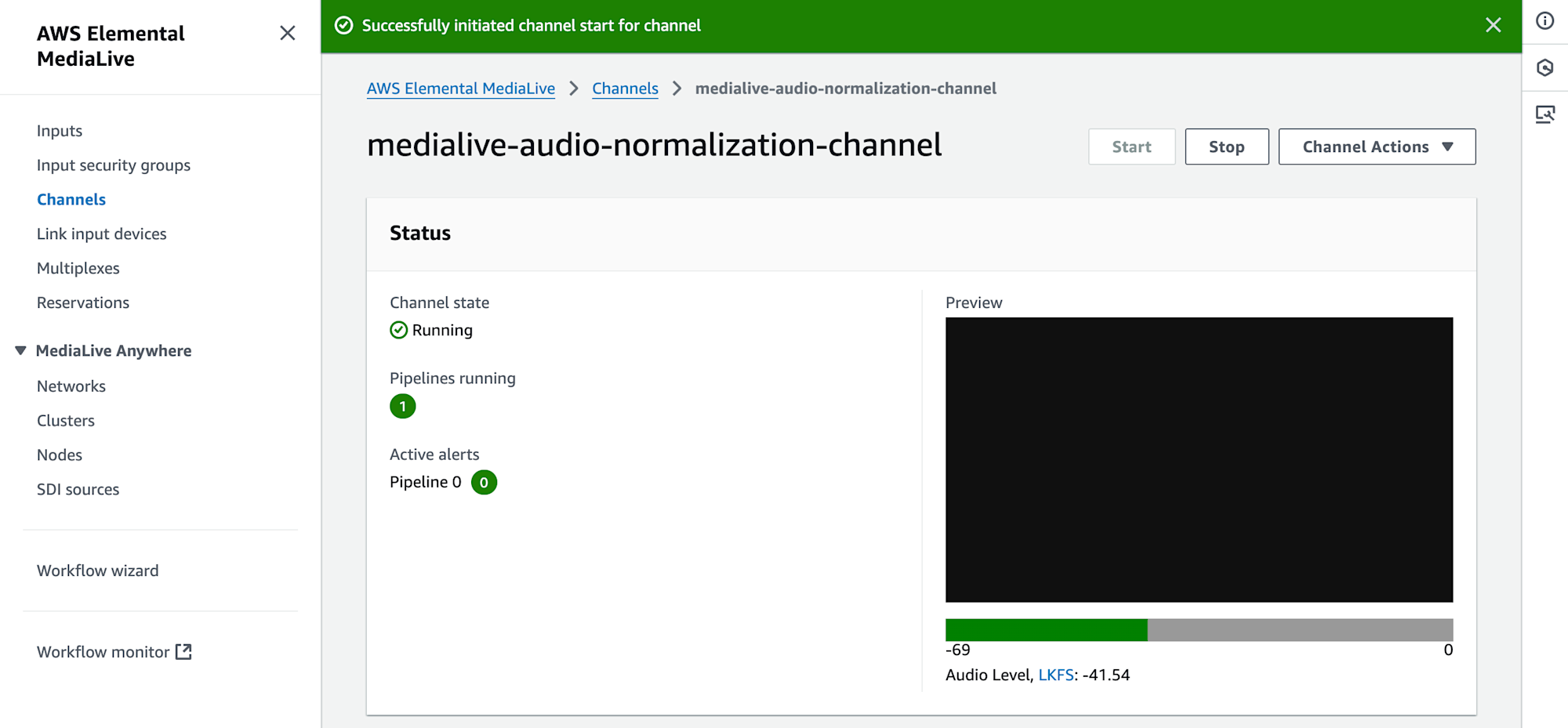Click the Pipeline 0 label

pyautogui.click(x=426, y=482)
